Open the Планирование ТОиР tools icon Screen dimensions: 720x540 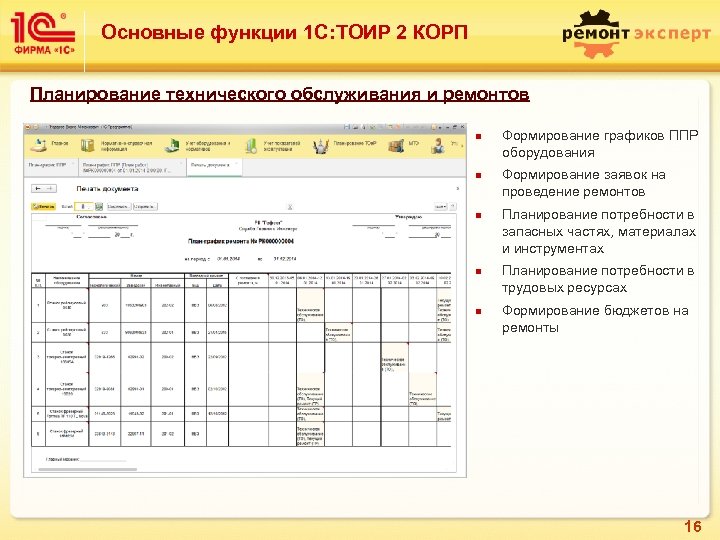tap(321, 146)
